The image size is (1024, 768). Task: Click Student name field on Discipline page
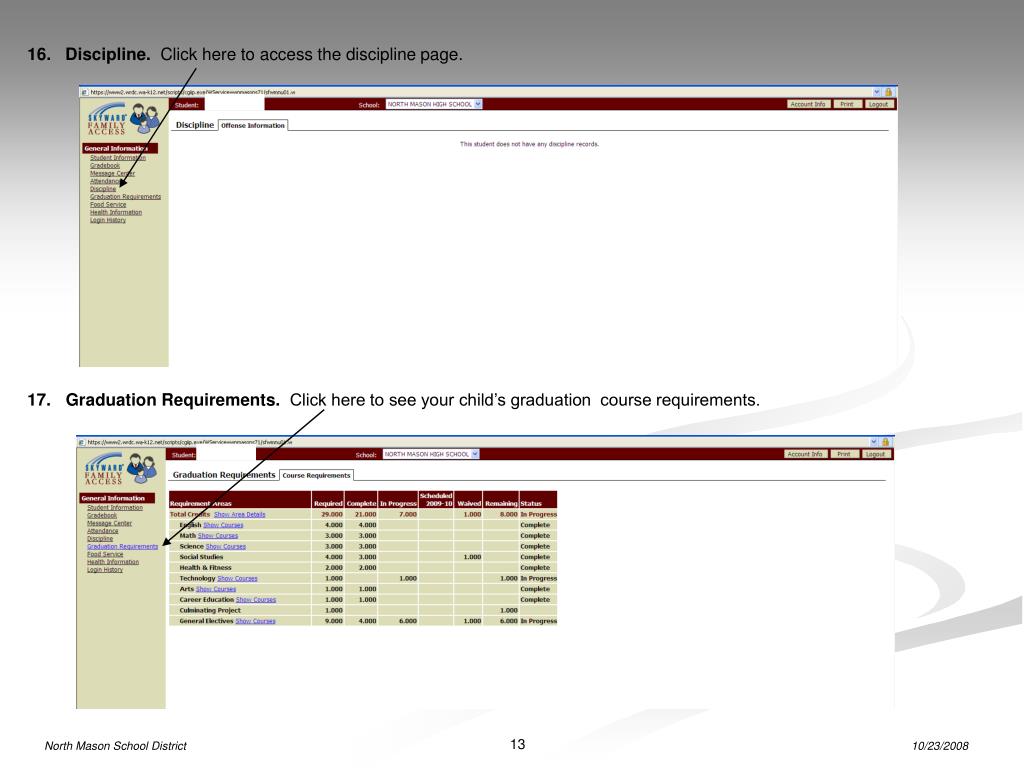coord(234,104)
